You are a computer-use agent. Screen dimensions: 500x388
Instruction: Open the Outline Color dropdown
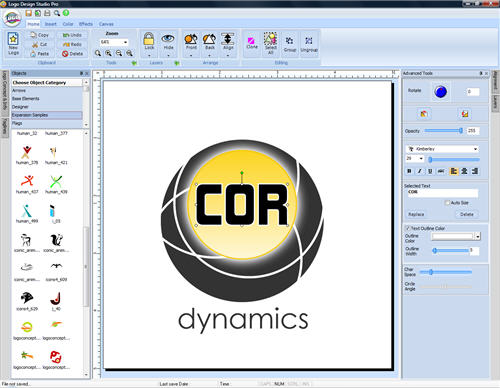point(478,236)
